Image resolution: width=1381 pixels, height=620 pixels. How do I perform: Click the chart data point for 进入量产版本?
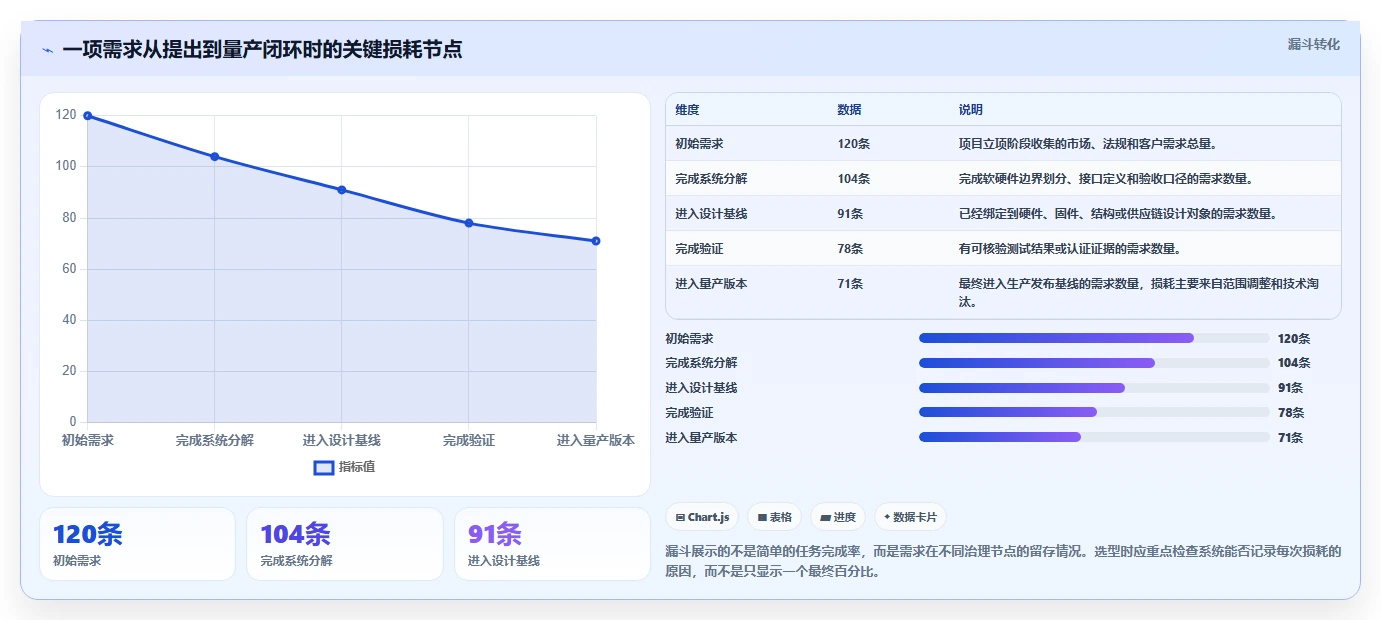pyautogui.click(x=596, y=241)
